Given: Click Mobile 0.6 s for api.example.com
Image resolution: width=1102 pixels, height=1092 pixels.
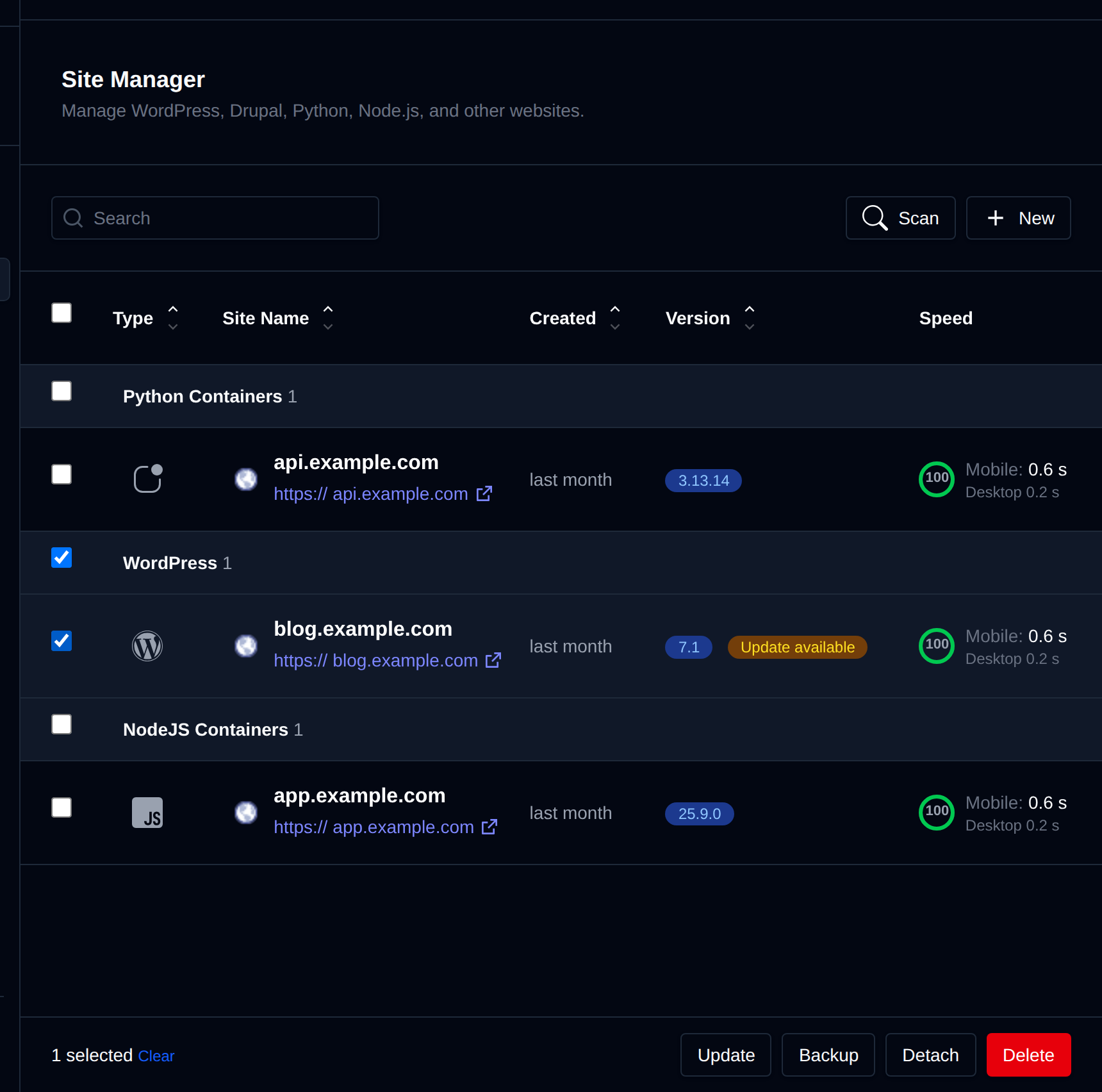Looking at the screenshot, I should pyautogui.click(x=1016, y=470).
